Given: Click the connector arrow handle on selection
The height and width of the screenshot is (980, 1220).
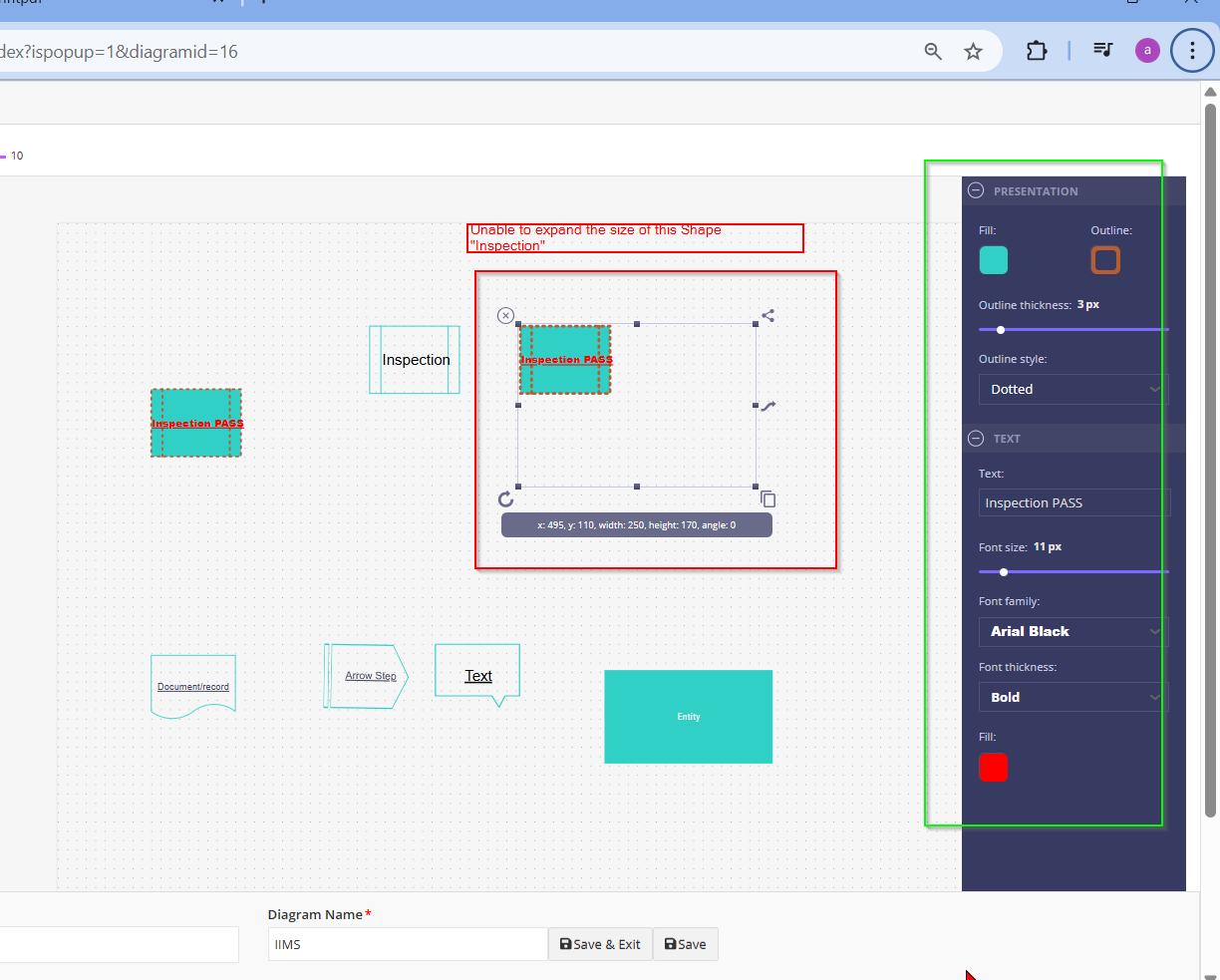Looking at the screenshot, I should pyautogui.click(x=767, y=406).
